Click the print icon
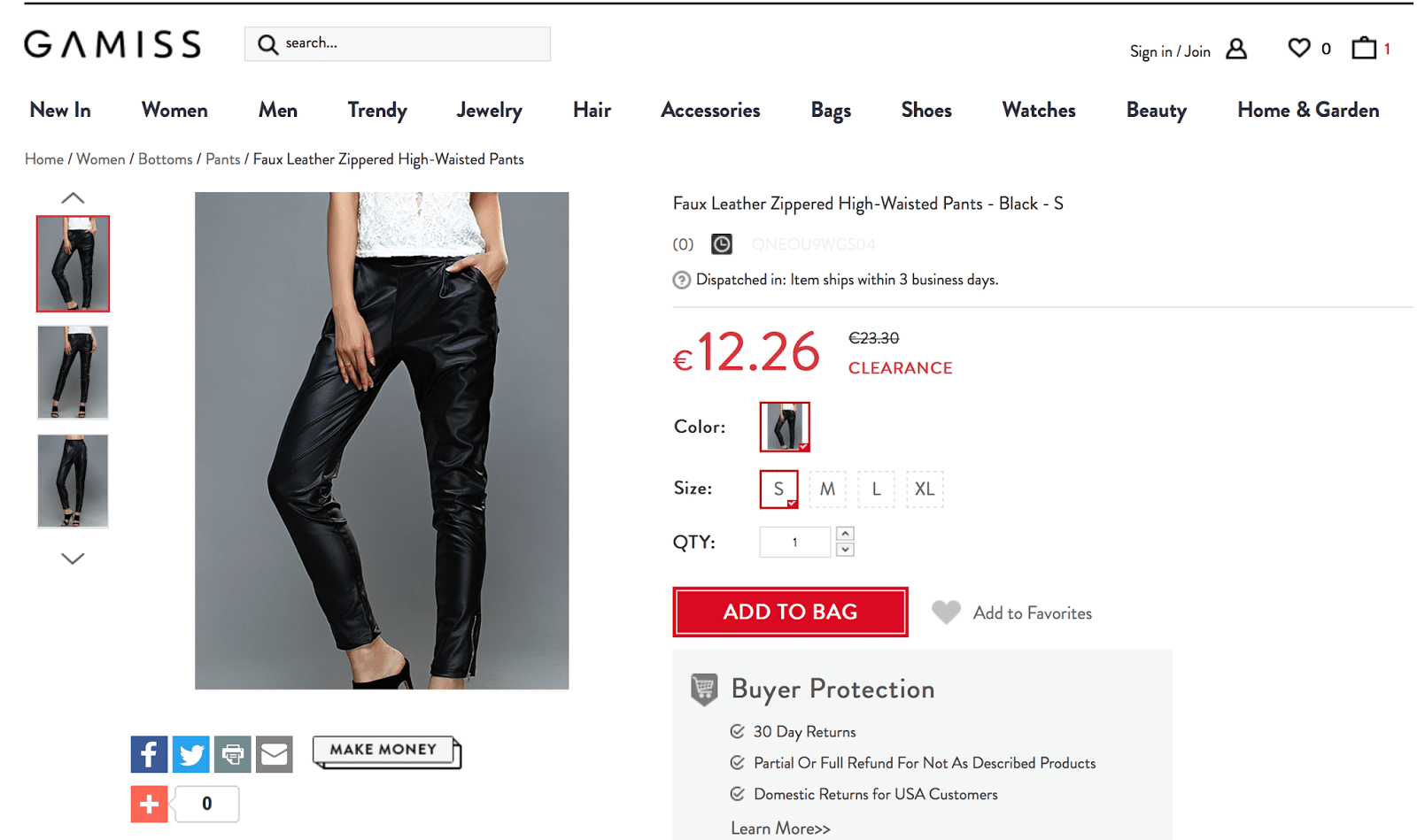Viewport: 1417px width, 840px height. coord(232,754)
